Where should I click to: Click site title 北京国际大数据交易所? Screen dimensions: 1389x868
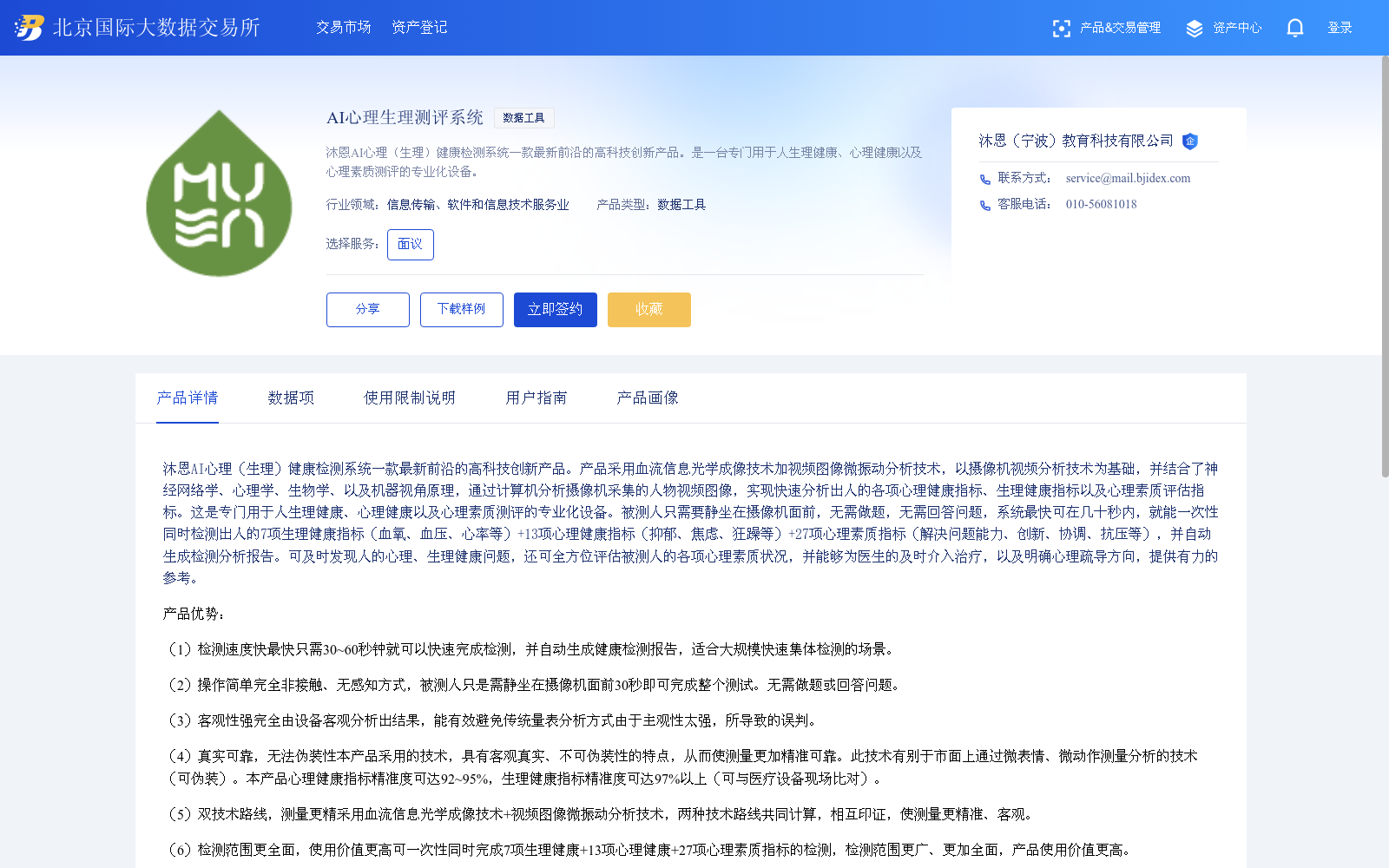click(156, 28)
